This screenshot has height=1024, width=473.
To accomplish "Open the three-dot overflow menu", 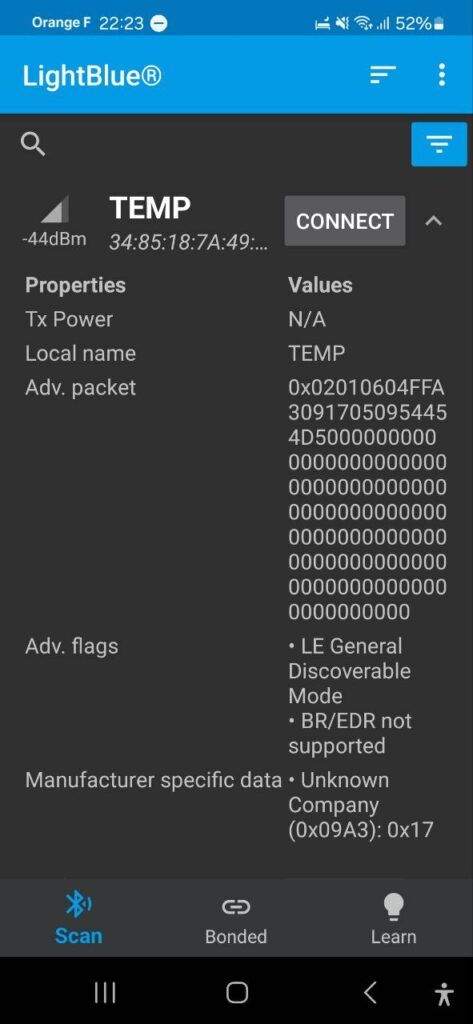I will pos(442,75).
